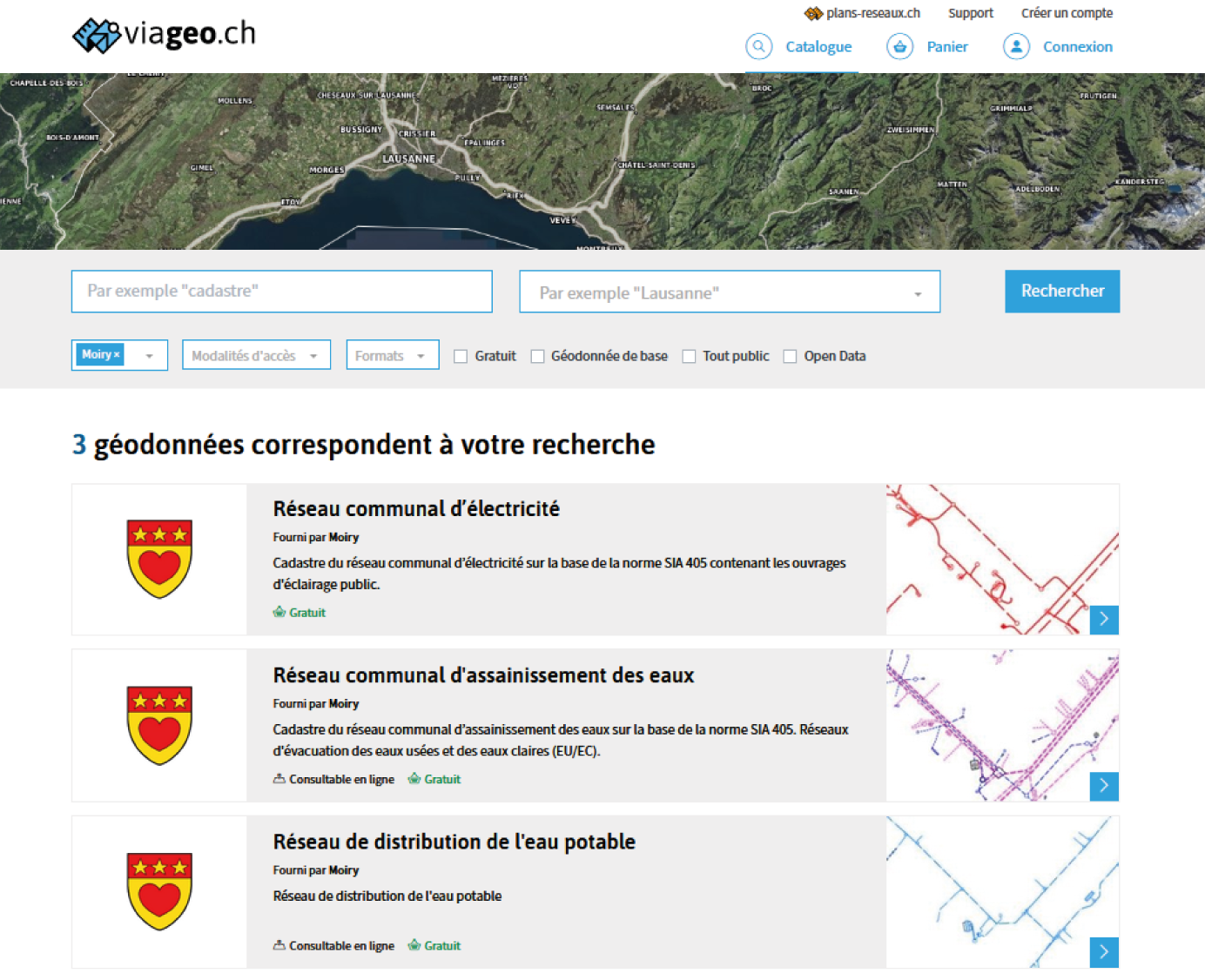The image size is (1205, 980).
Task: Click Consultable en ligne icon under assainissement
Action: [279, 778]
